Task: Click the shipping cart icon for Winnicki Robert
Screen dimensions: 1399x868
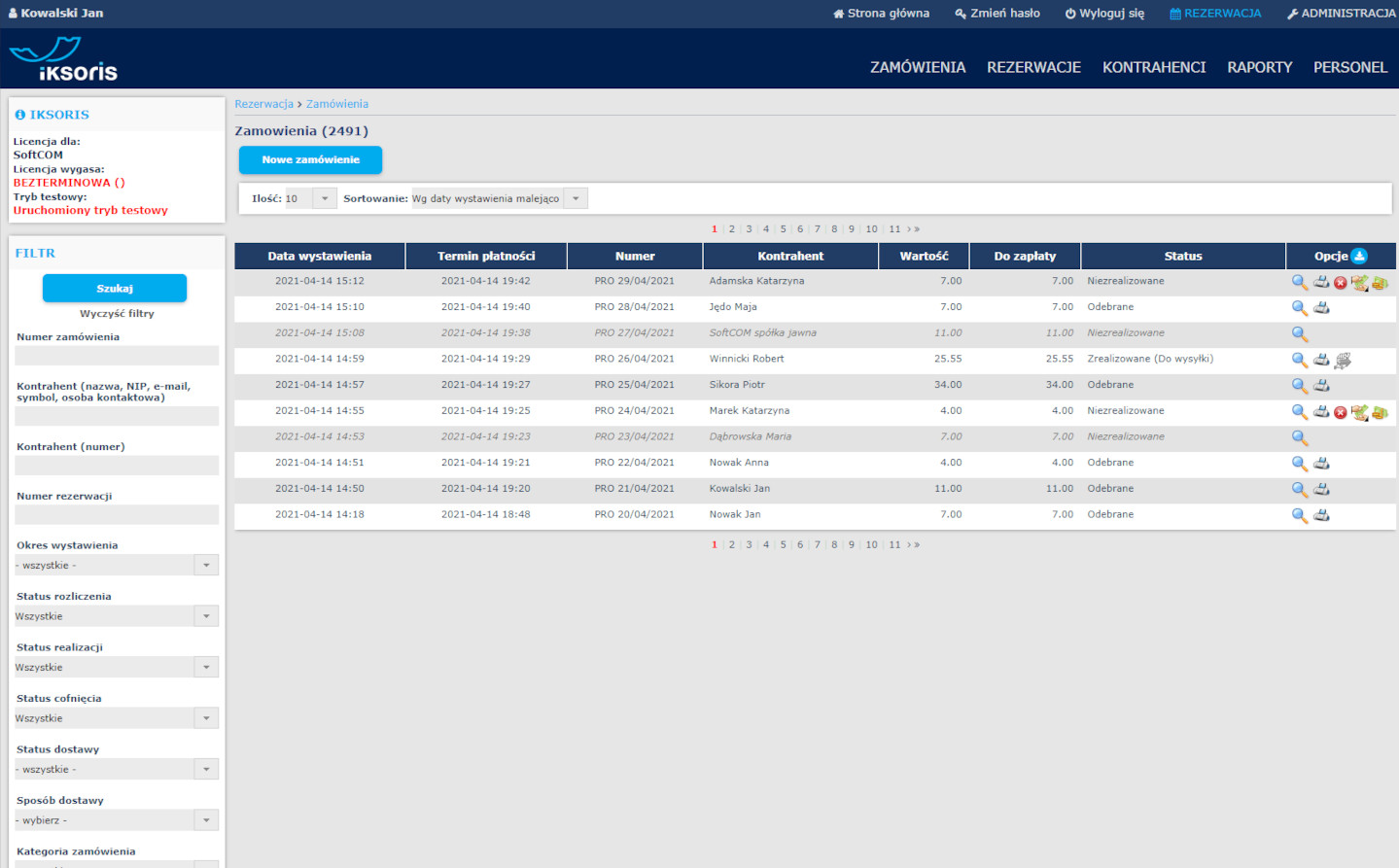Action: click(x=1343, y=361)
